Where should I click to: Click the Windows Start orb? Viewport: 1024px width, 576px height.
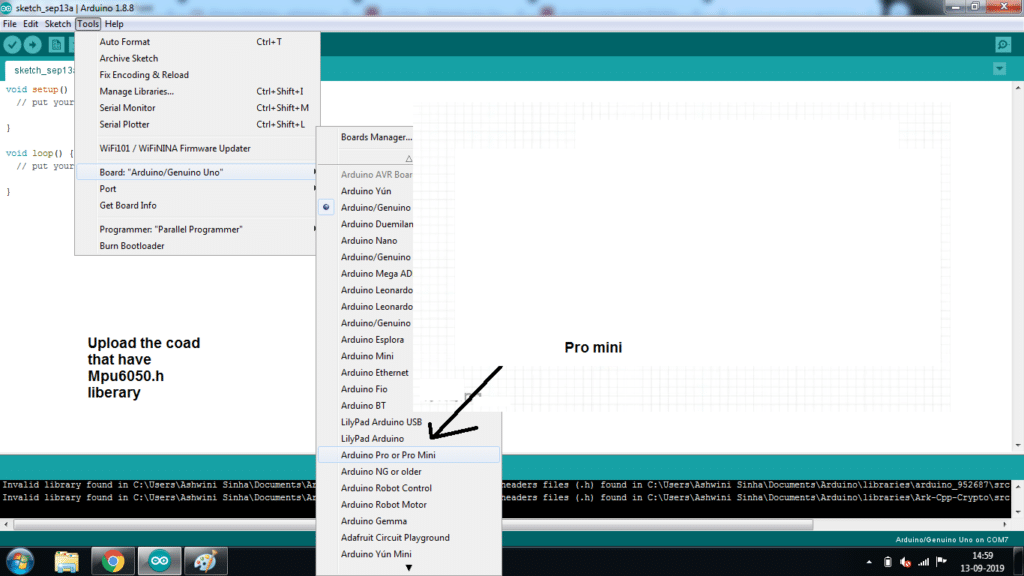pos(19,561)
